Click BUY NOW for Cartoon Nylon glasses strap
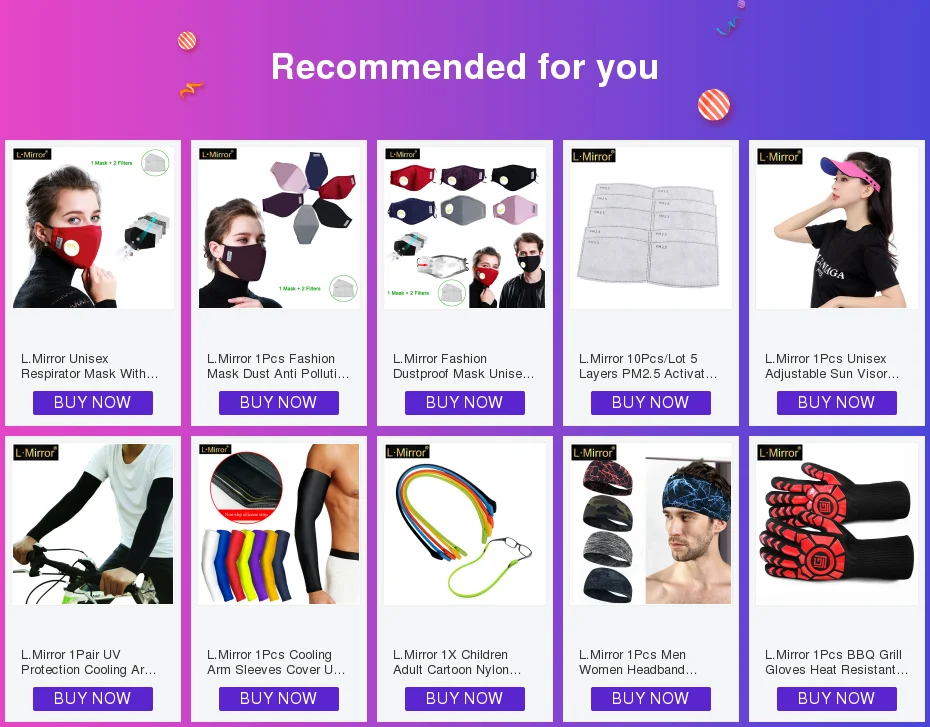The width and height of the screenshot is (930, 727). (x=464, y=699)
